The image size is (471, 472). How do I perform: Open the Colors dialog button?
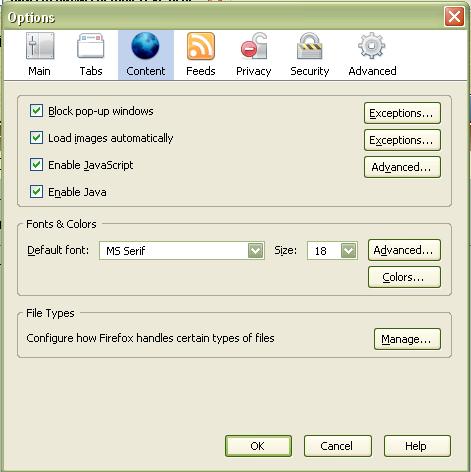tap(404, 277)
